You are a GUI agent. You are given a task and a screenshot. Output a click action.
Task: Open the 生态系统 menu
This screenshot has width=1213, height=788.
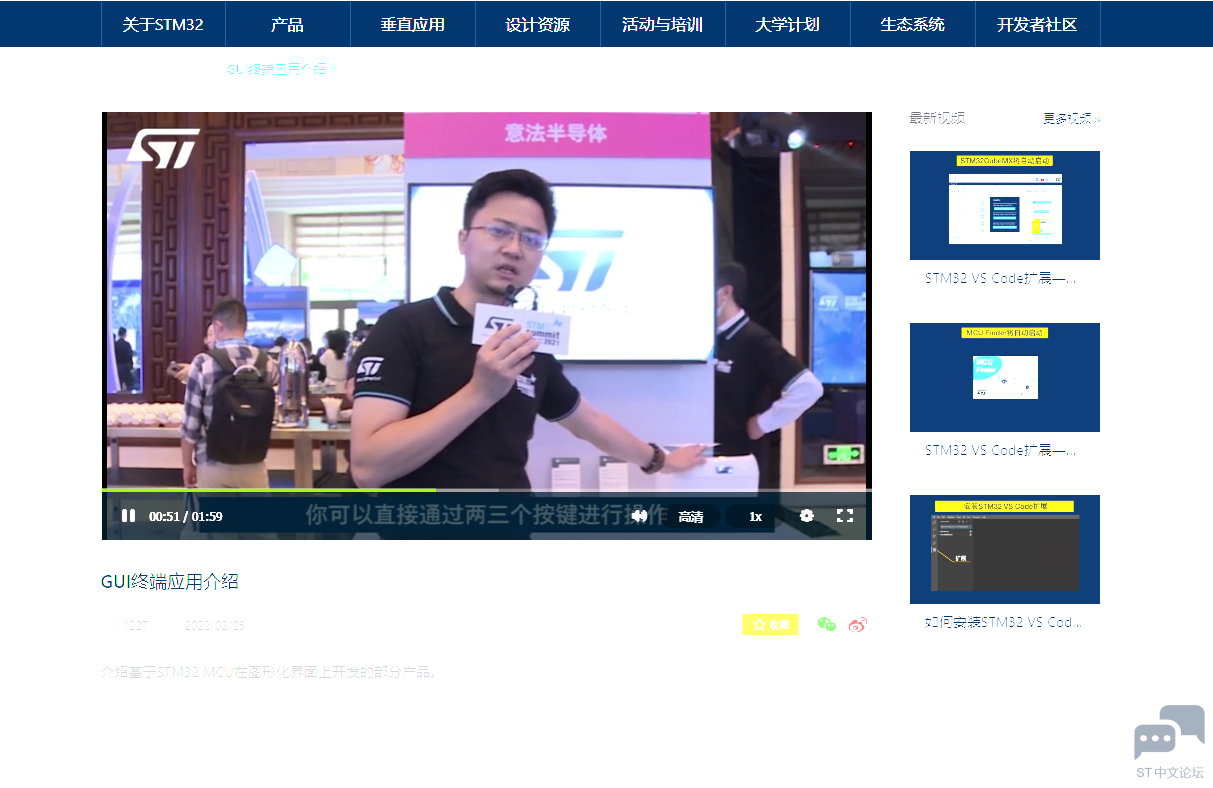point(913,24)
